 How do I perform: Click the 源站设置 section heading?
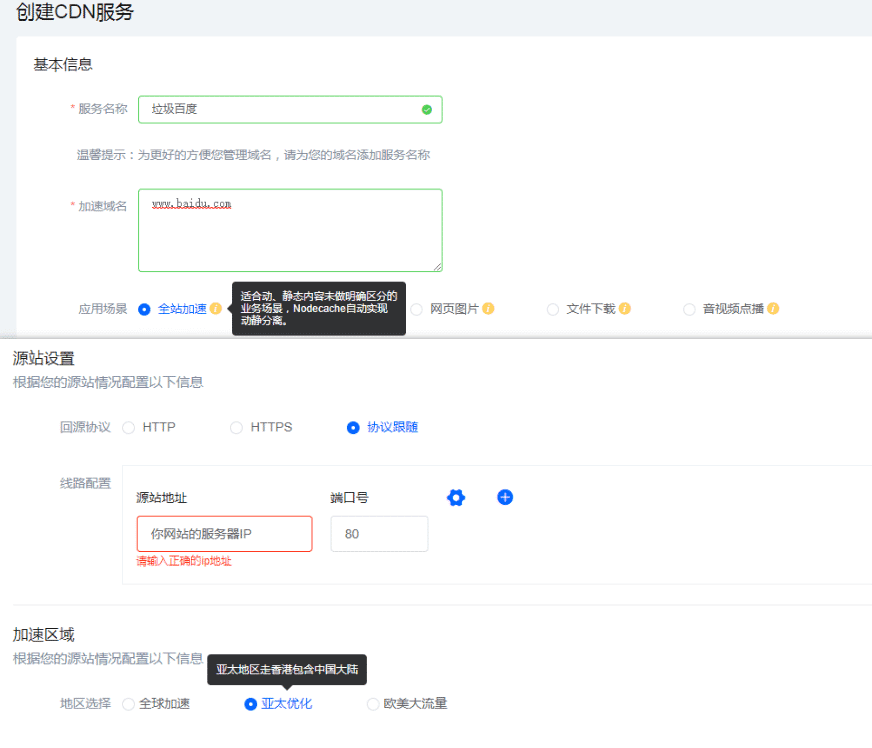click(43, 359)
